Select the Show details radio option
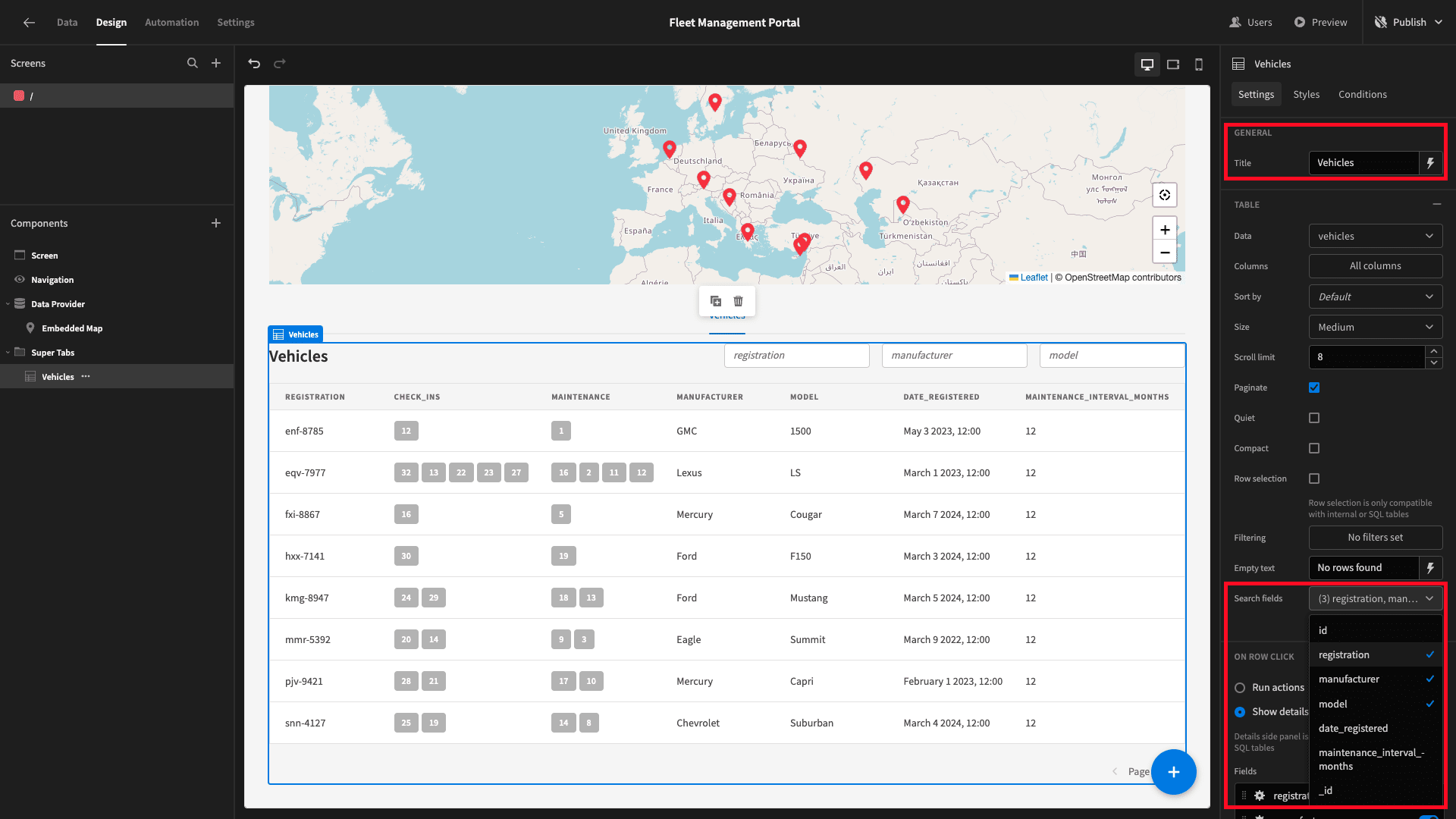The image size is (1456, 819). coord(1240,712)
